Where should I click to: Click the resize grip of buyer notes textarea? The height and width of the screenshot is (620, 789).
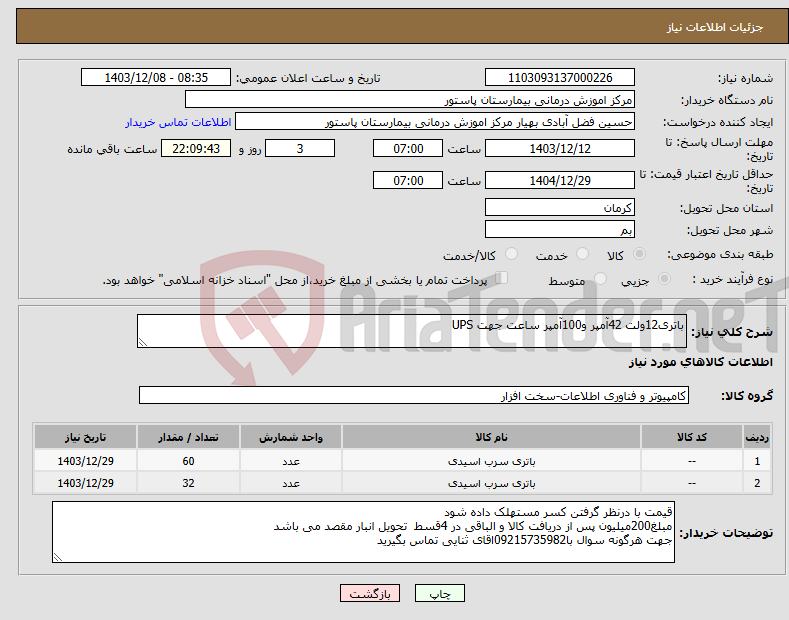coord(58,557)
